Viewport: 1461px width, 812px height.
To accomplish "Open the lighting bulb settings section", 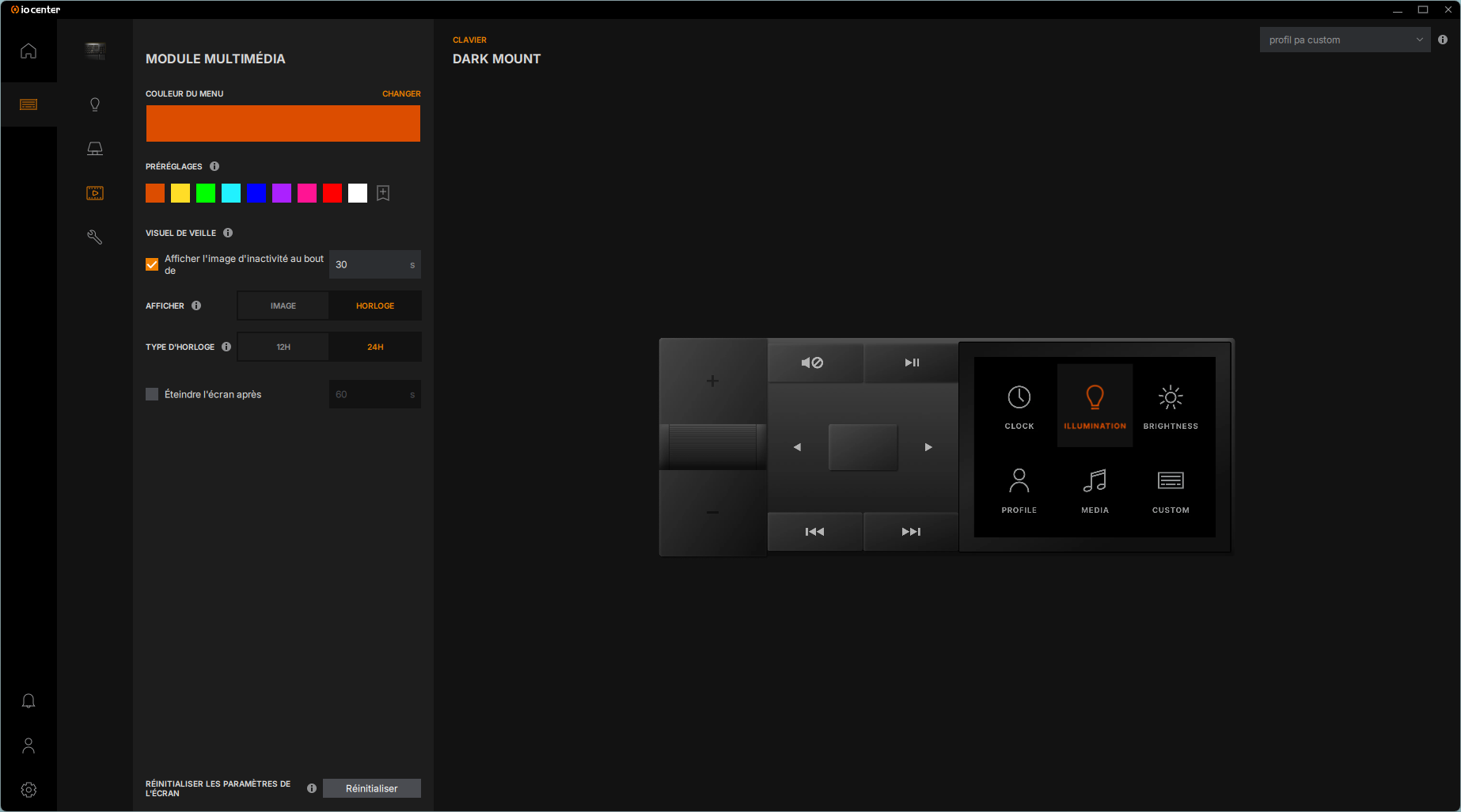I will click(95, 104).
